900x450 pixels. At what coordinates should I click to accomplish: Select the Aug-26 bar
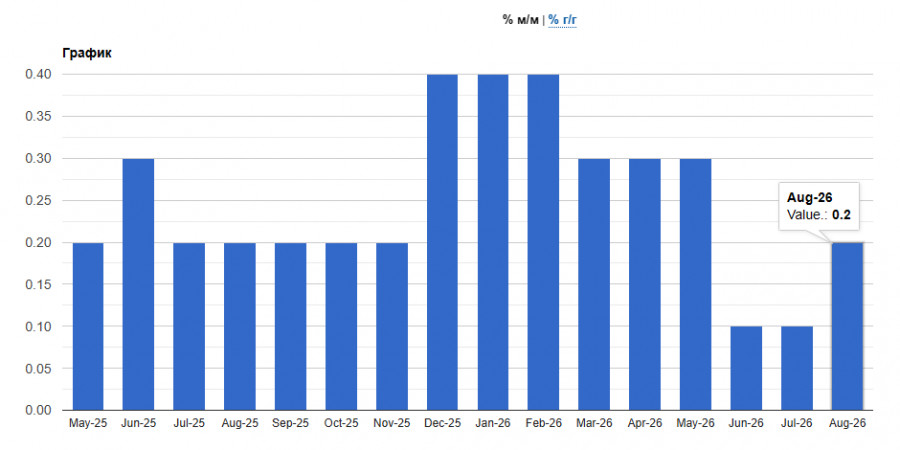847,327
